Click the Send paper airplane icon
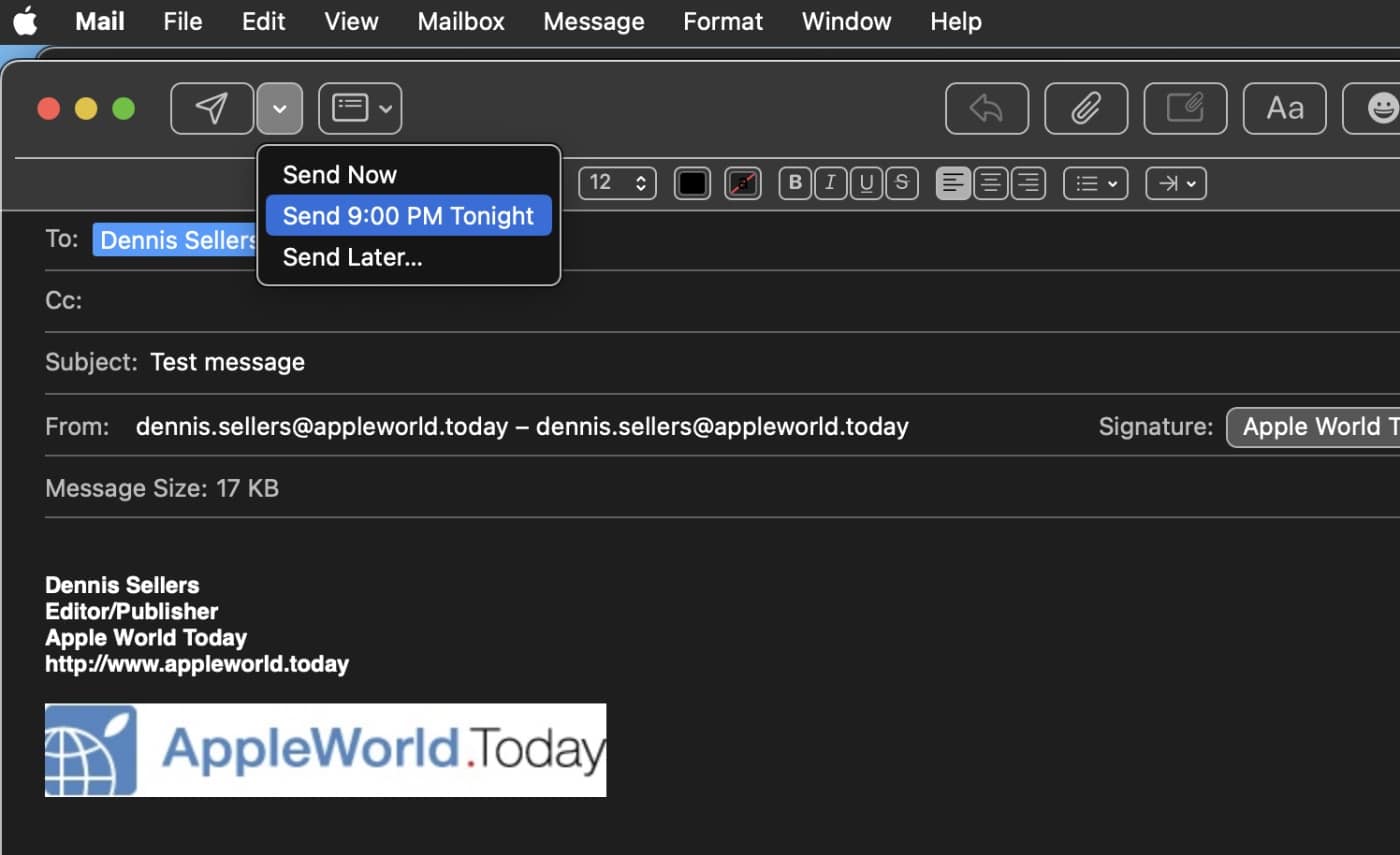The image size is (1400, 855). pos(211,108)
